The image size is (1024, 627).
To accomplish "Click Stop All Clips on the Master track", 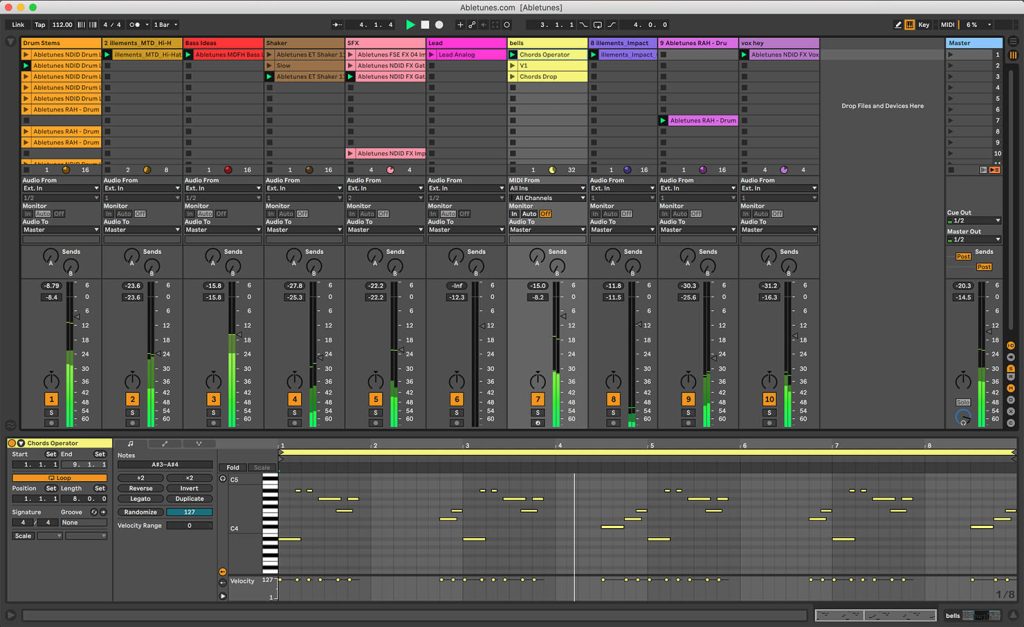I will pos(950,169).
